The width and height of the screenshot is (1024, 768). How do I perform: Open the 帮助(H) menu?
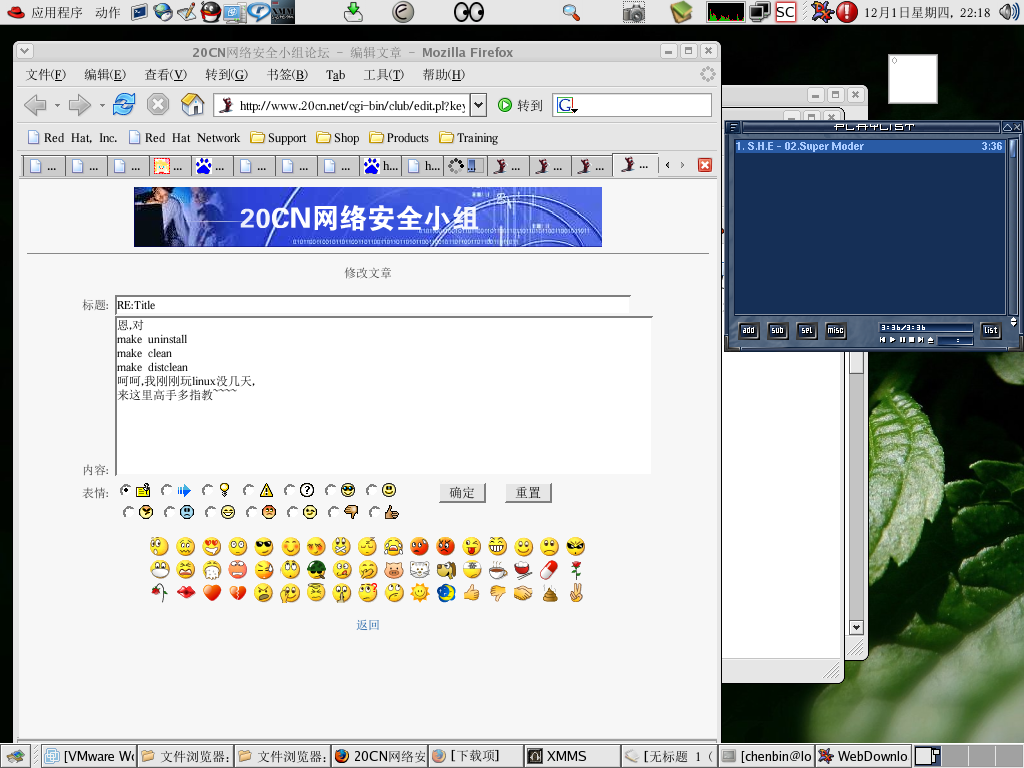(444, 75)
